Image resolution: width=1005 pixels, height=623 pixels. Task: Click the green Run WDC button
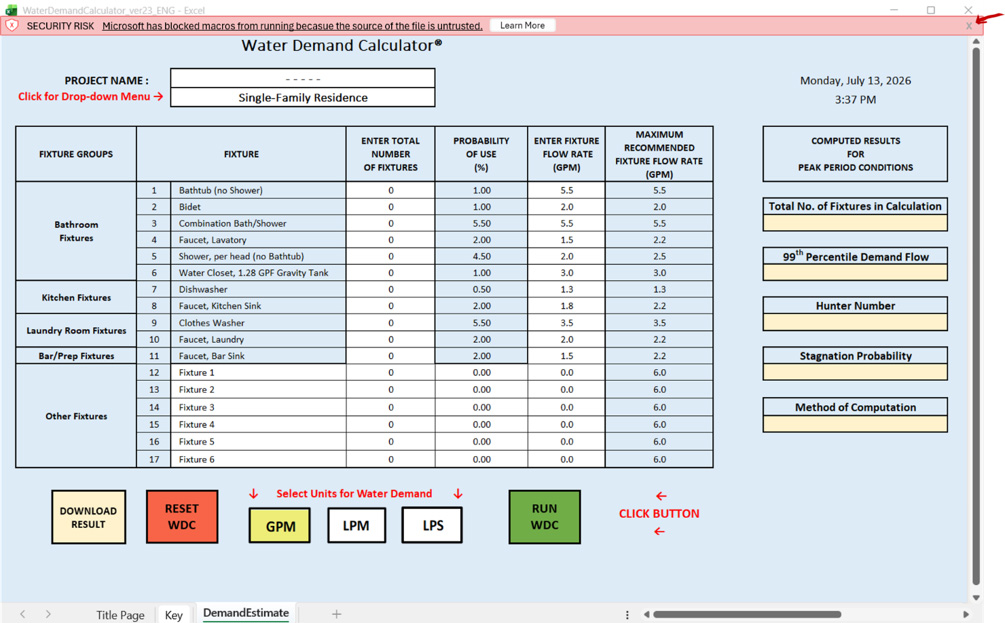544,517
